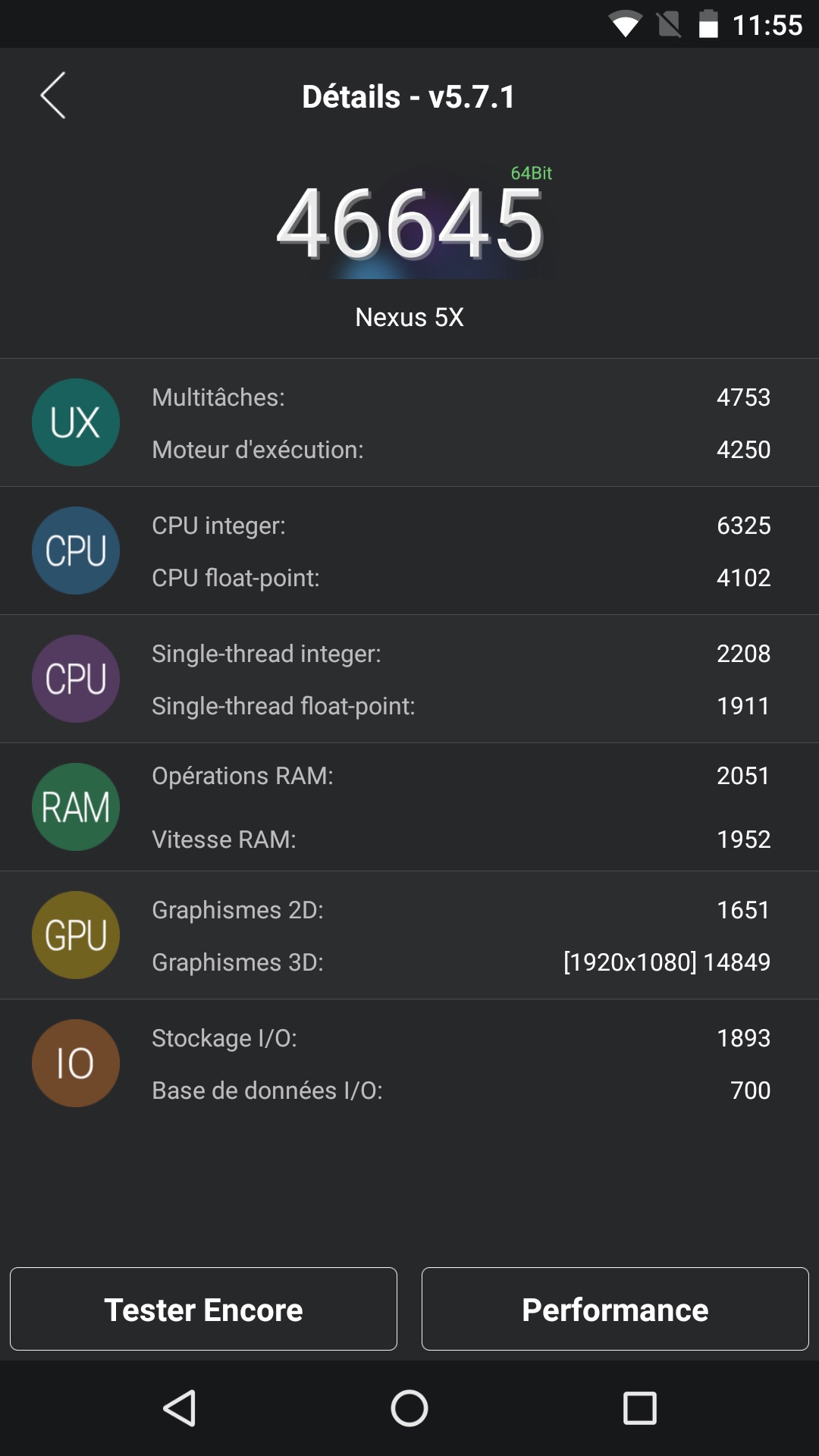Tap the battery status icon
The height and width of the screenshot is (1456, 819).
pos(708,24)
